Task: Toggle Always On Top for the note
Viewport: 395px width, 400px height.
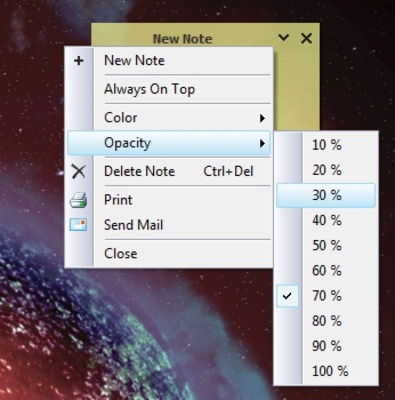Action: tap(169, 89)
